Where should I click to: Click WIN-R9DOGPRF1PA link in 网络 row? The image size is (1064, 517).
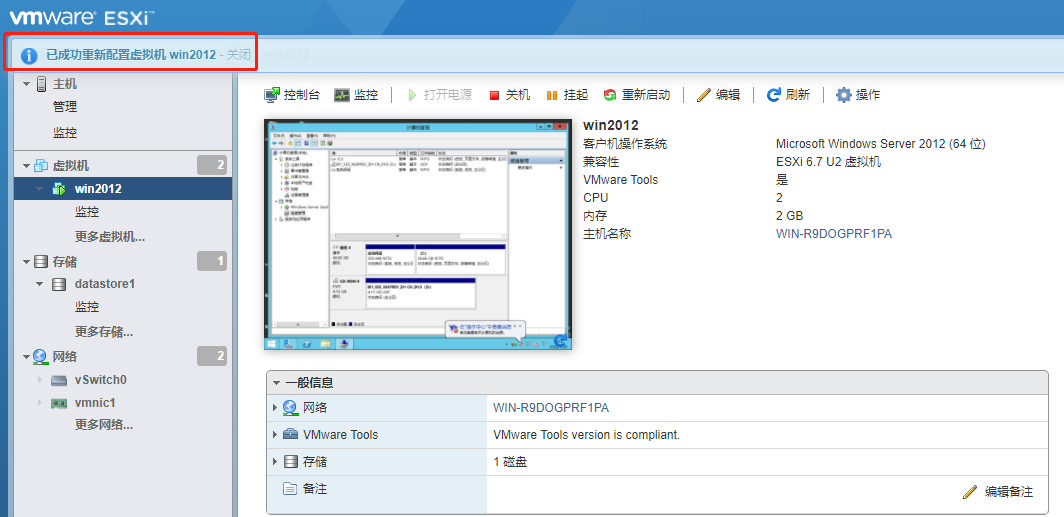tap(551, 408)
